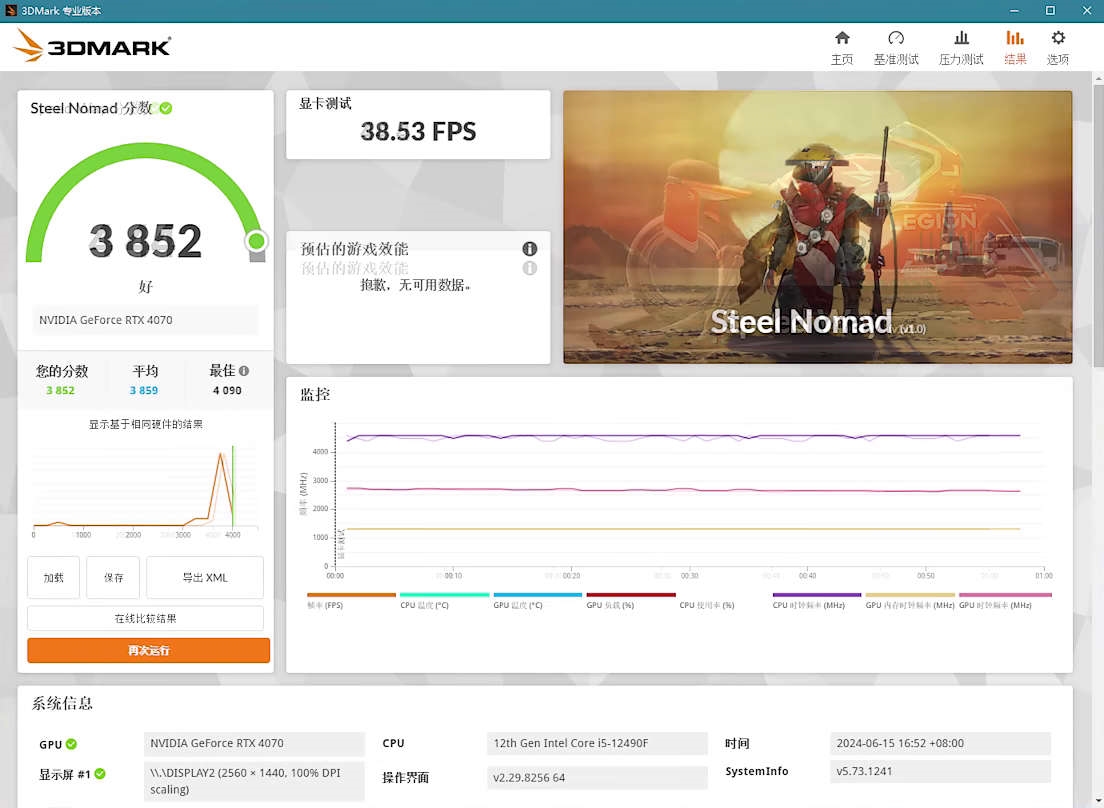Click green check beside 显示屏 #1
Image resolution: width=1104 pixels, height=808 pixels.
(x=100, y=774)
